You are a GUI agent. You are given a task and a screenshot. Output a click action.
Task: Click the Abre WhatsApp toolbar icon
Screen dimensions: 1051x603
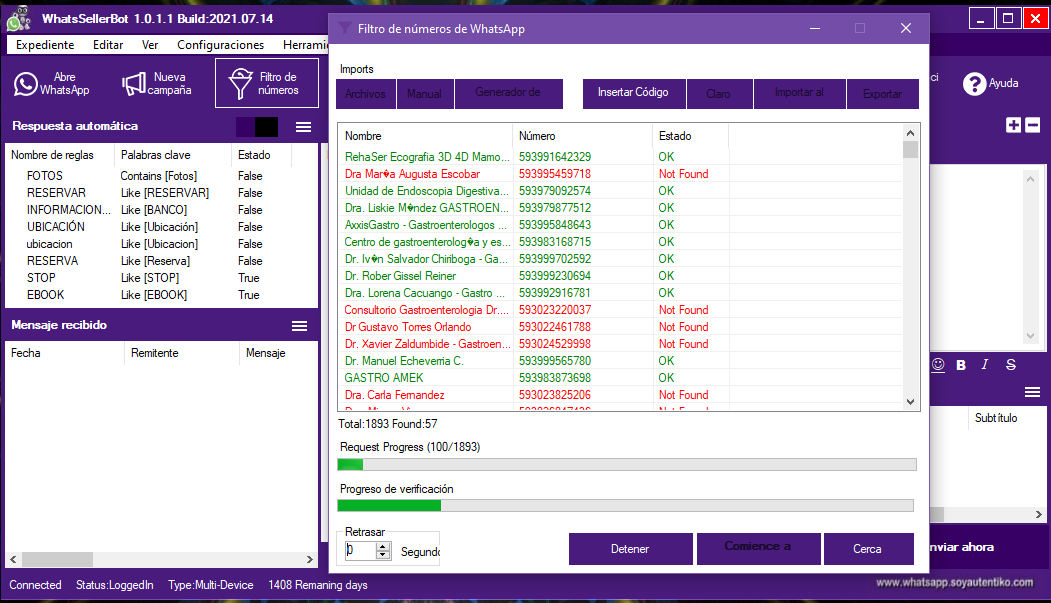[25, 84]
